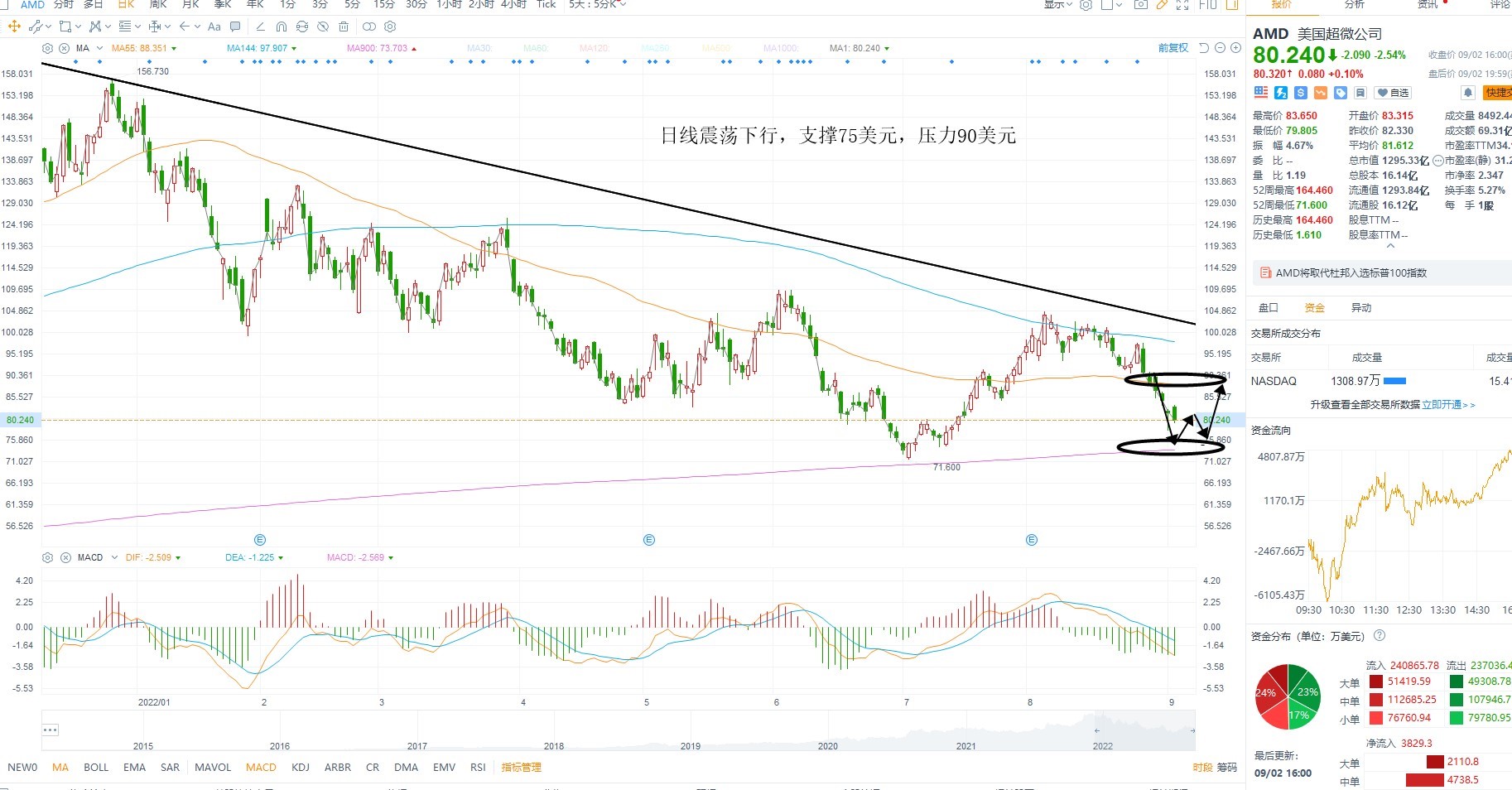
Task: Switch to 周K weekly chart
Action: coord(158,4)
